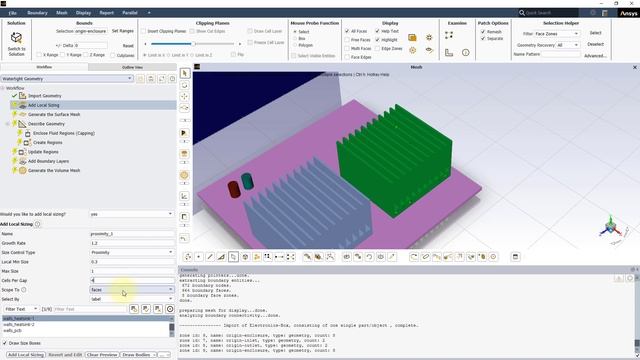Click the rotate view tool in vertical toolbar
The image size is (640, 360).
coord(185,85)
